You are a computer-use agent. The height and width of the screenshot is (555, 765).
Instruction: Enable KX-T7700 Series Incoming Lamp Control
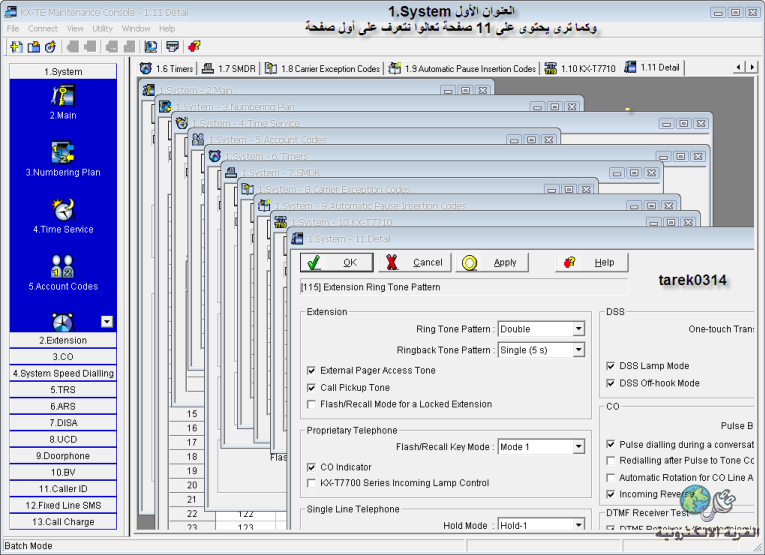(311, 483)
